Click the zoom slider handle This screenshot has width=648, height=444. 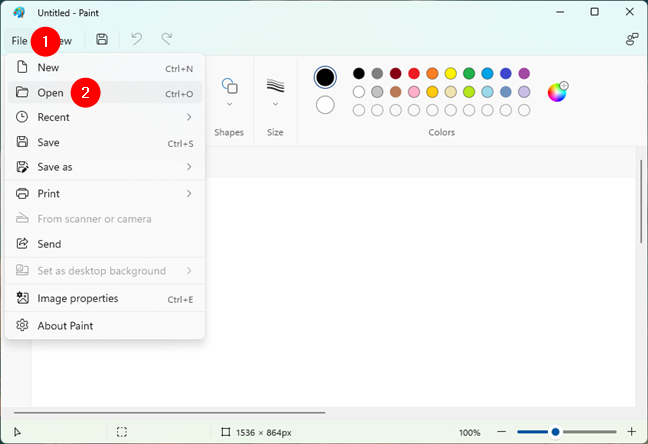tap(555, 432)
